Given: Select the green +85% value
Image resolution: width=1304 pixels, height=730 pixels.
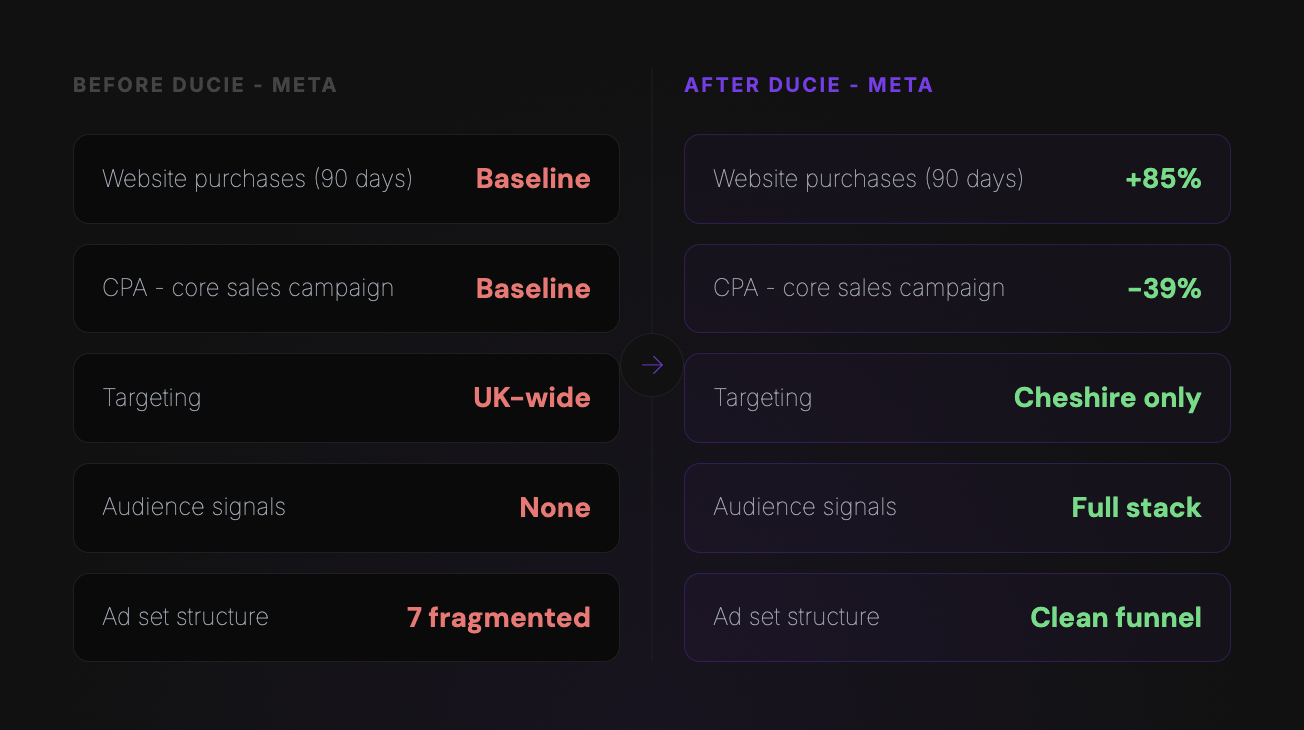Looking at the screenshot, I should click(x=1163, y=179).
